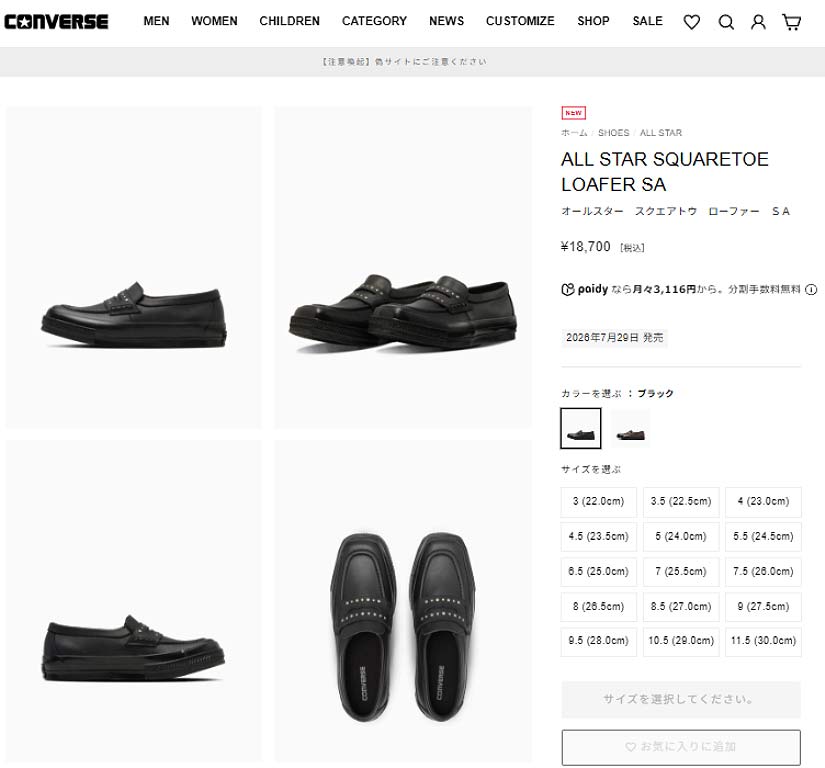
Task: Go to ホーム breadcrumb link
Action: tap(574, 133)
